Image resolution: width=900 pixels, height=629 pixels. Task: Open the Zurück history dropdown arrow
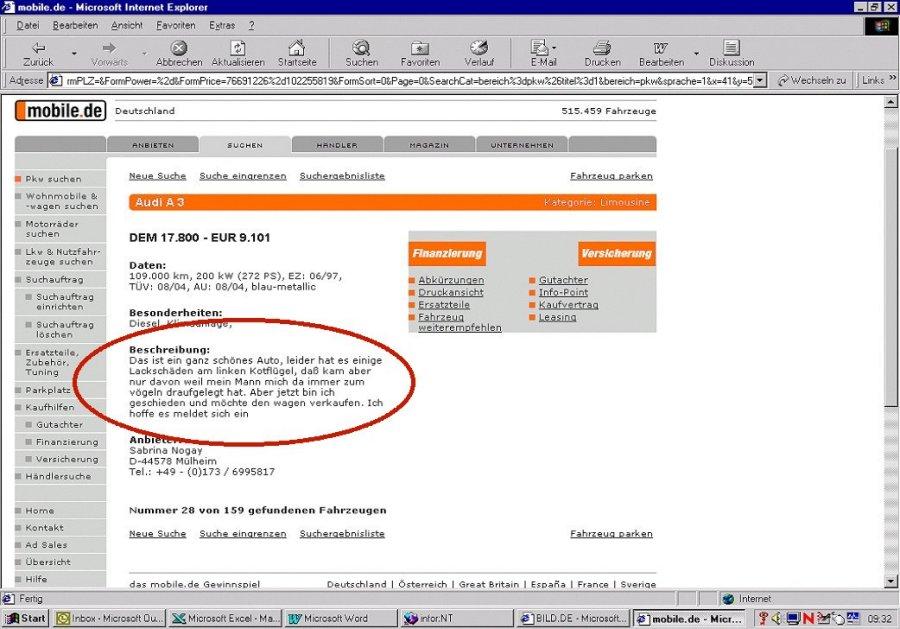[x=74, y=54]
